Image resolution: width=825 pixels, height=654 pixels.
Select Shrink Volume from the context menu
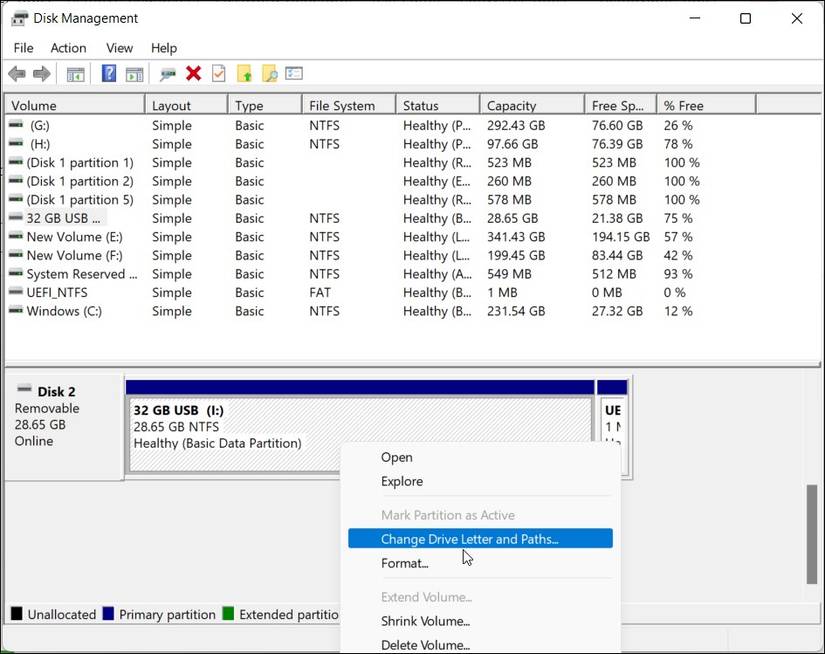pos(425,621)
